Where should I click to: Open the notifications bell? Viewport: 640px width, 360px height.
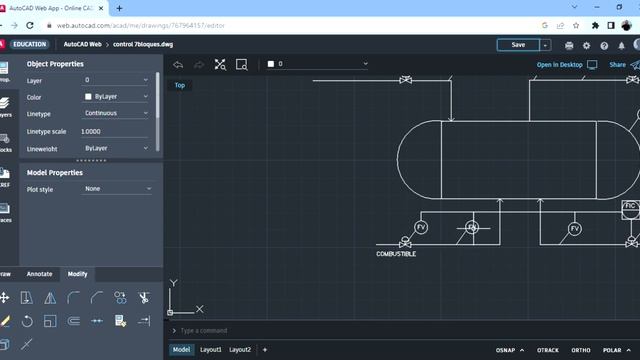tap(621, 45)
